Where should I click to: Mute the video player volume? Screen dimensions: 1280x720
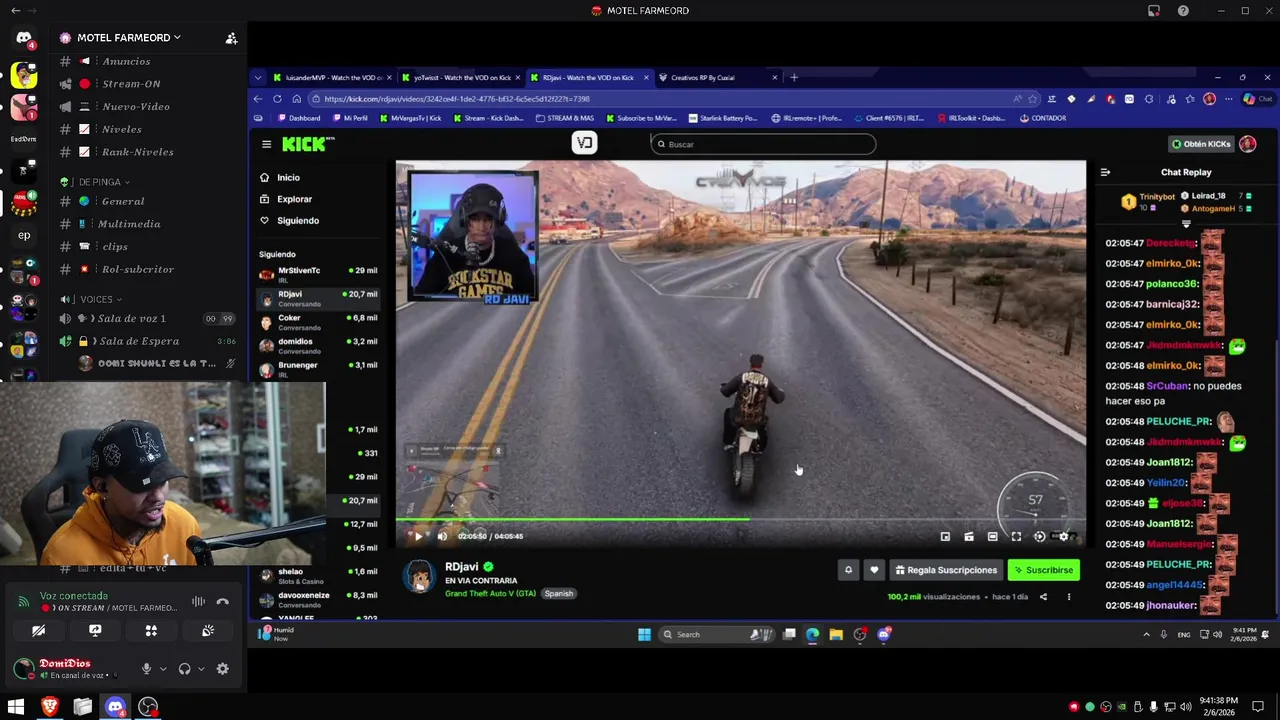(x=442, y=536)
